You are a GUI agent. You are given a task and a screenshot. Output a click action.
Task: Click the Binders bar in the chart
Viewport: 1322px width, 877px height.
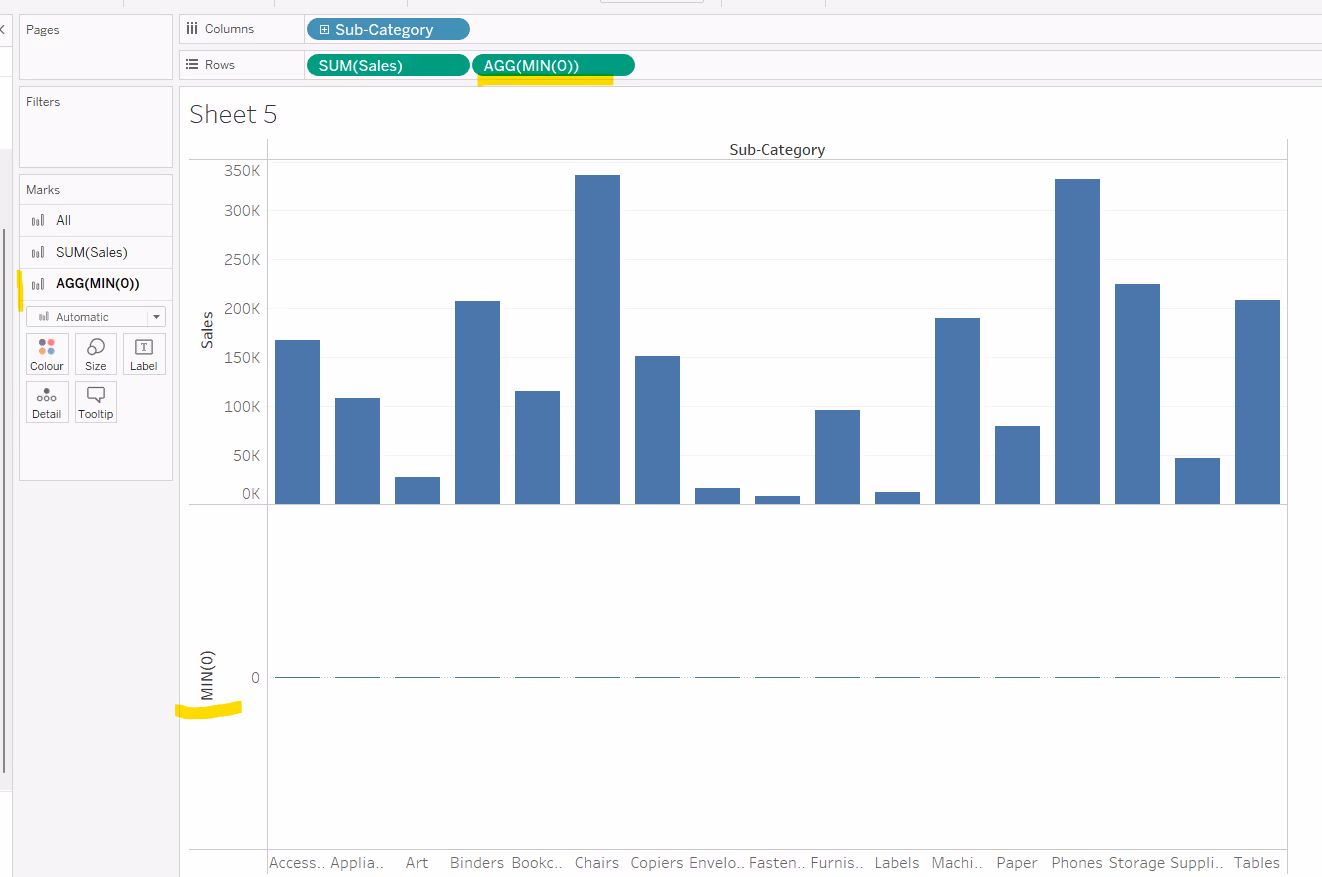[477, 402]
